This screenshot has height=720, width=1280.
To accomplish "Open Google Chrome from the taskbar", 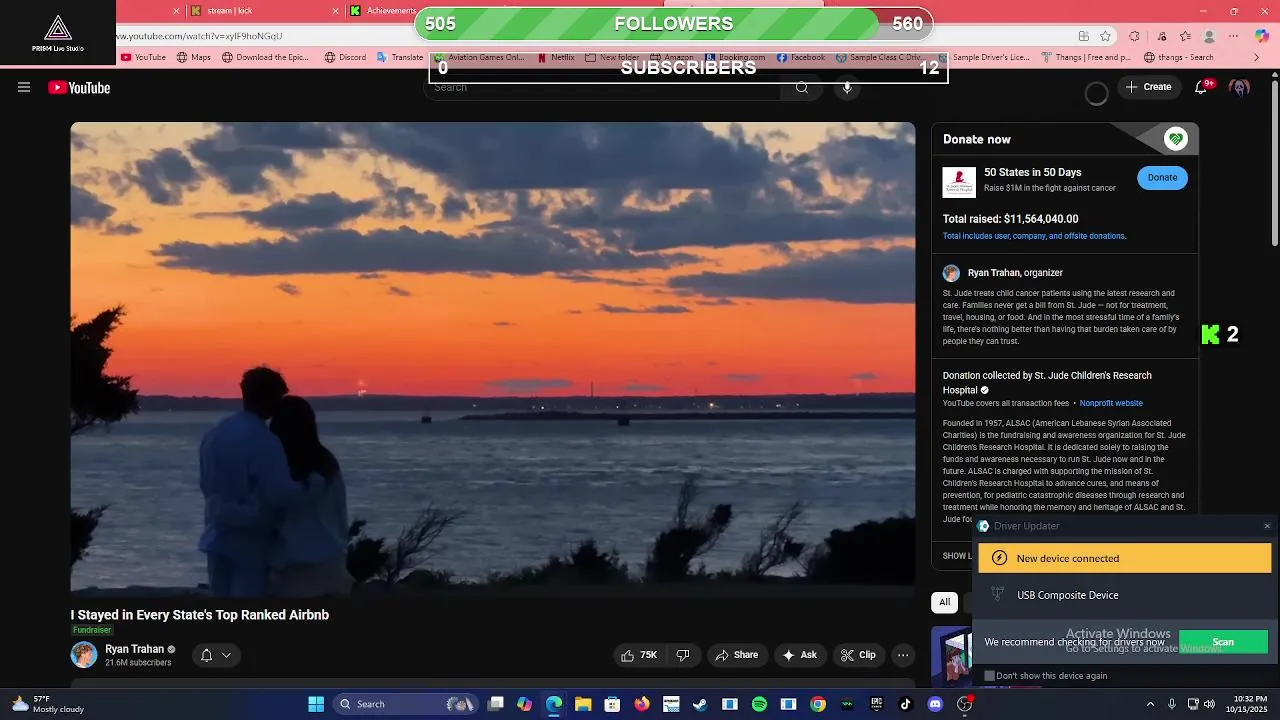I will 818,704.
